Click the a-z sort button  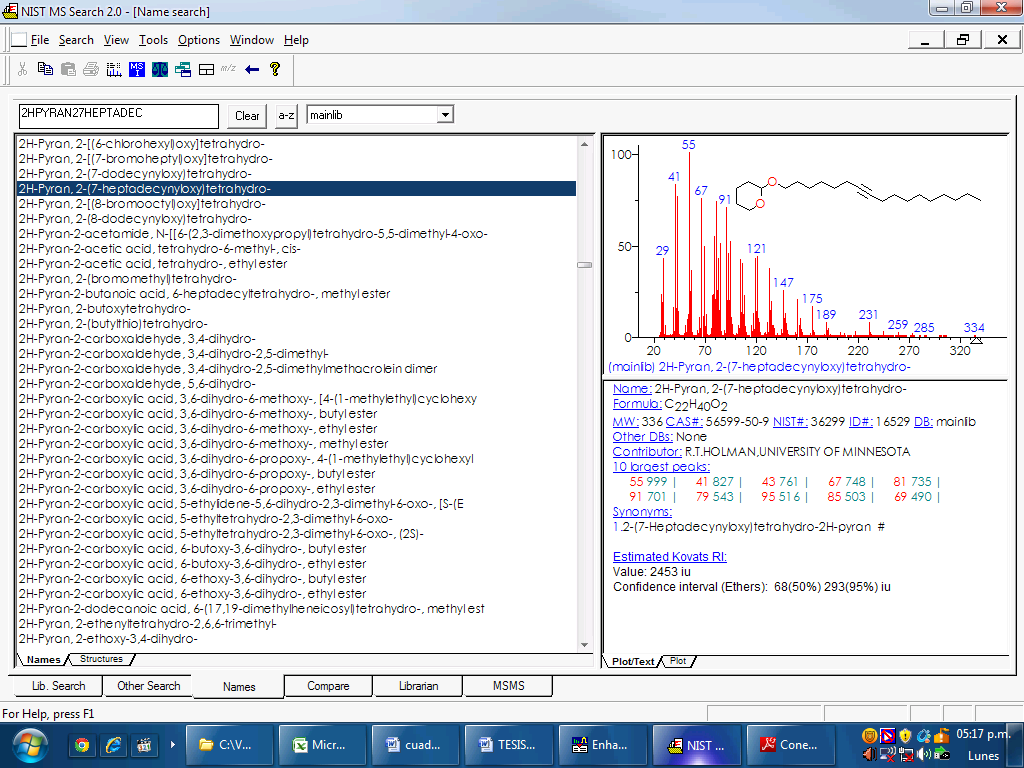coord(286,116)
